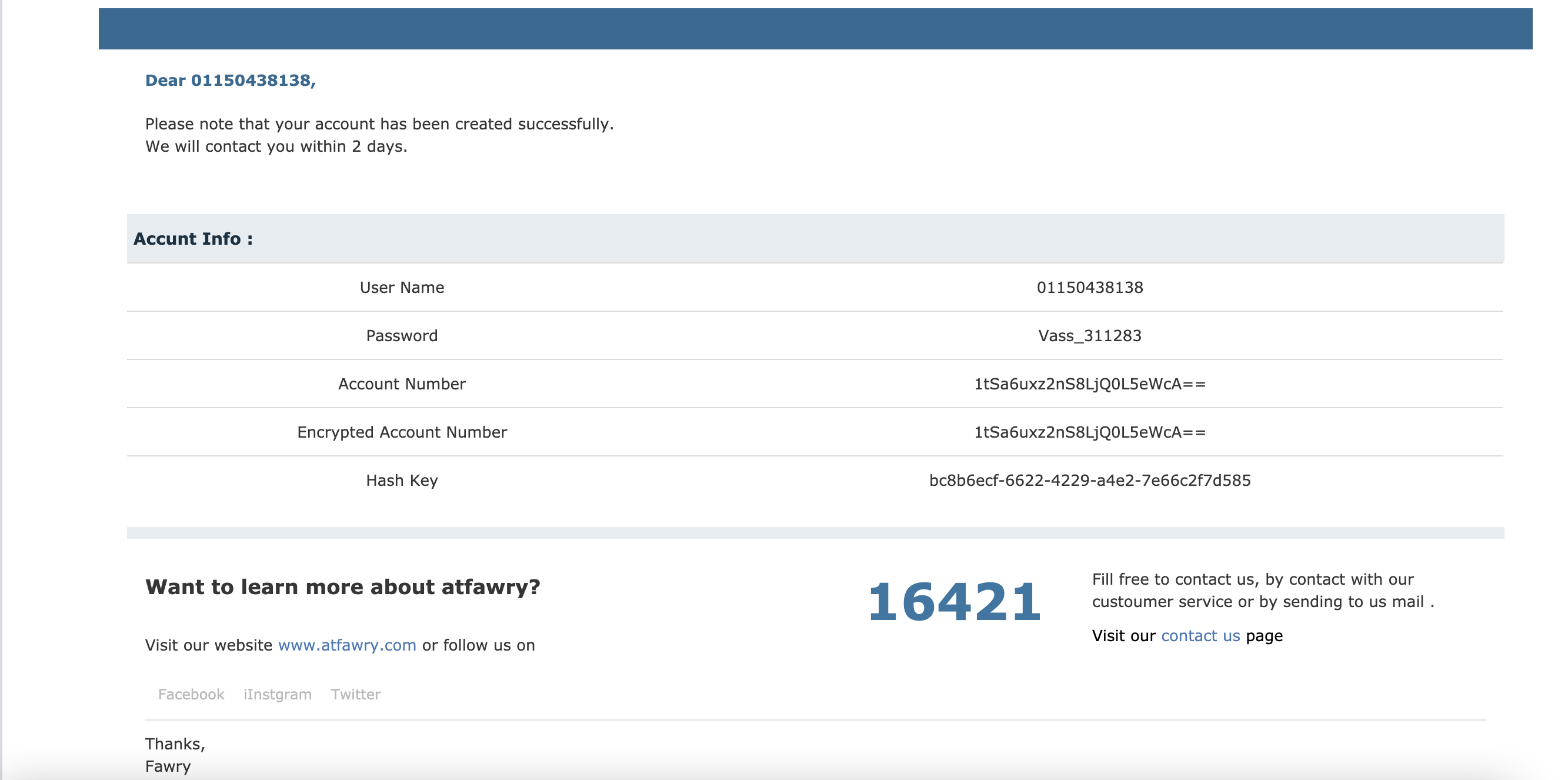Click the Fill free to contact us paragraph
The image size is (1568, 780).
point(1263,591)
